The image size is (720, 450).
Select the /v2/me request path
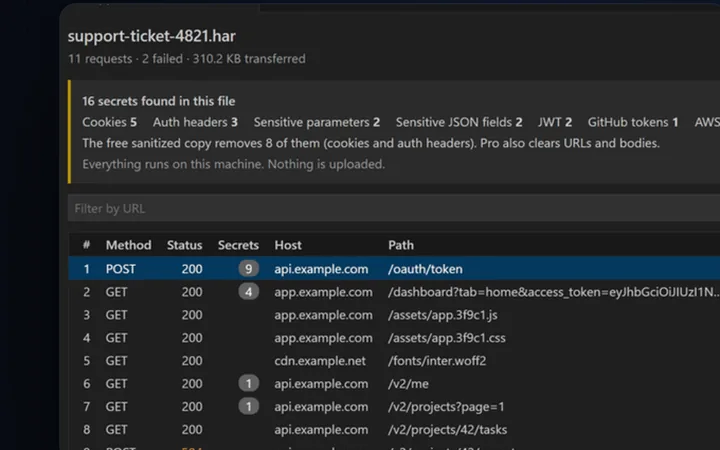[x=408, y=384]
